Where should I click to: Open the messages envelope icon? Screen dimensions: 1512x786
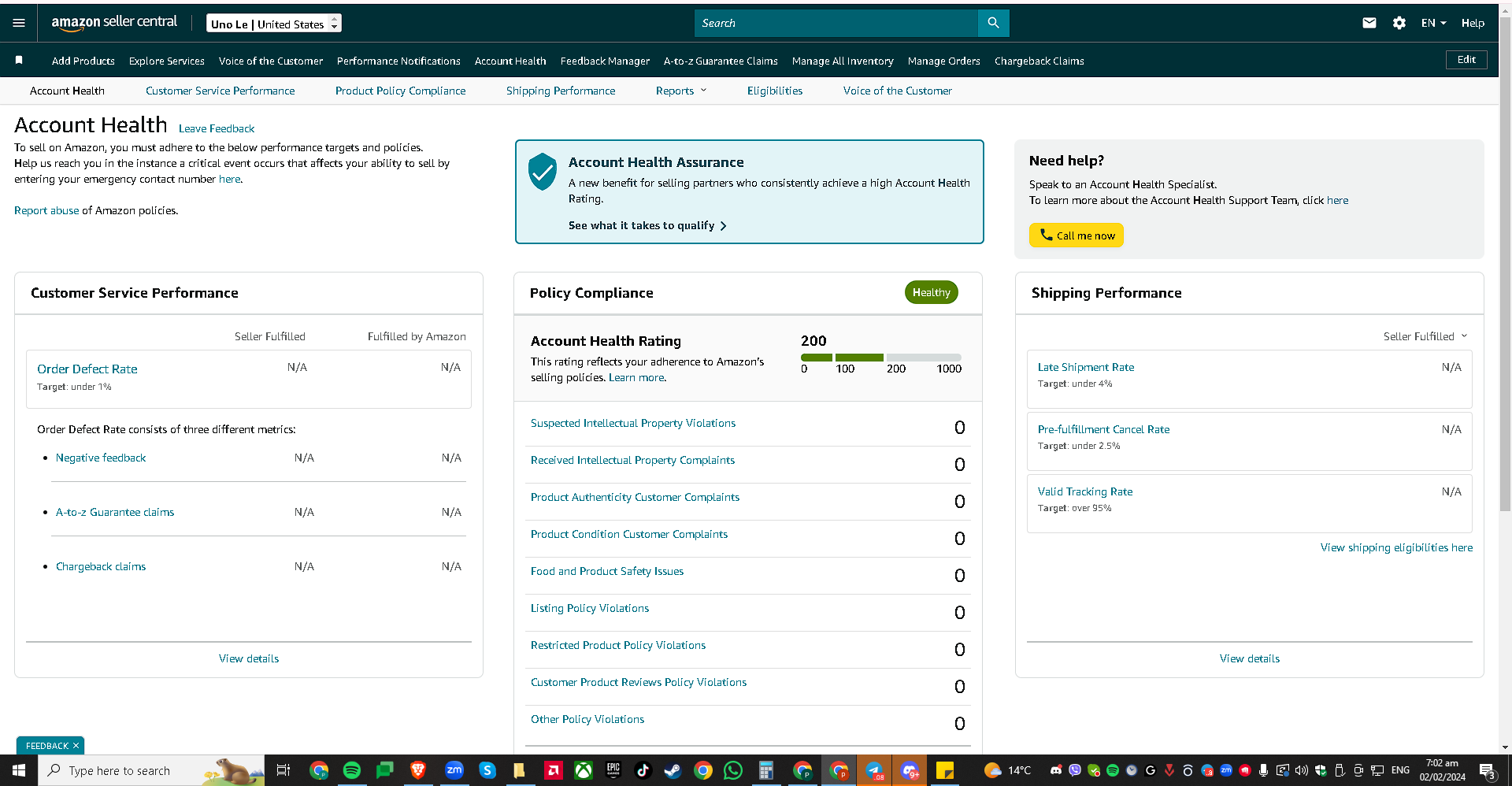pos(1369,23)
